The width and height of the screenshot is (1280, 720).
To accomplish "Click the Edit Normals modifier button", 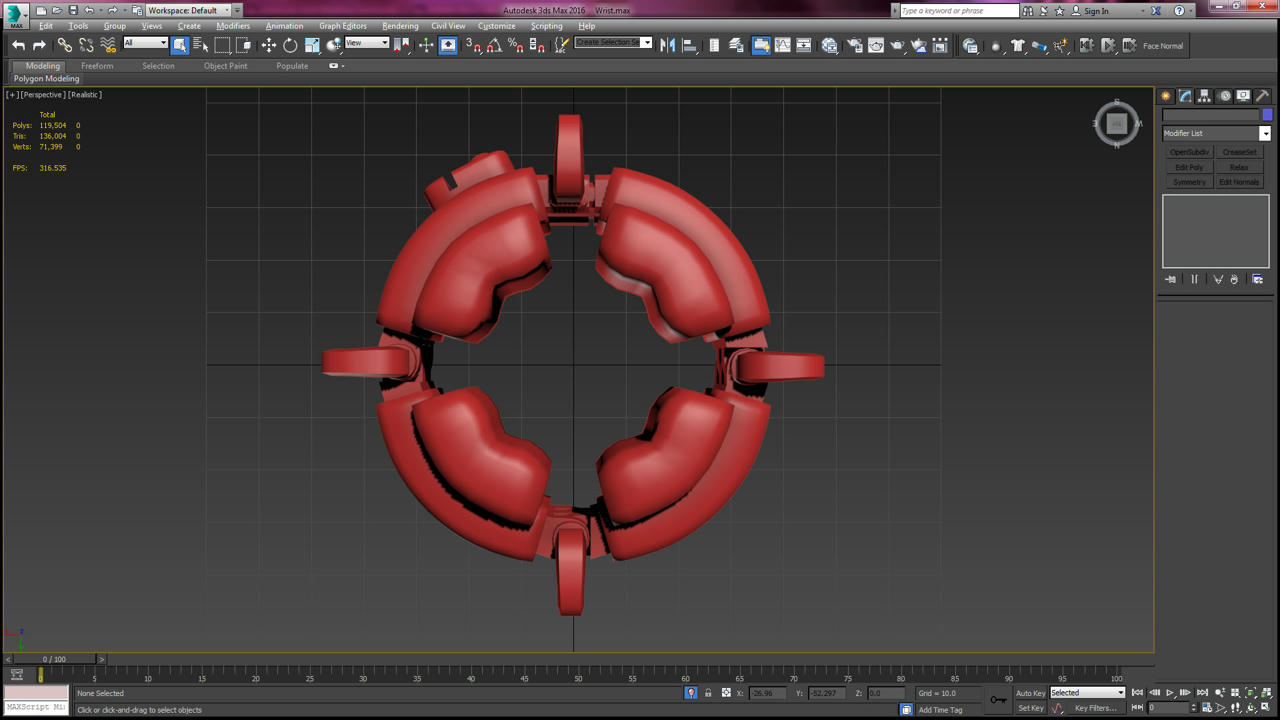I will (1239, 182).
